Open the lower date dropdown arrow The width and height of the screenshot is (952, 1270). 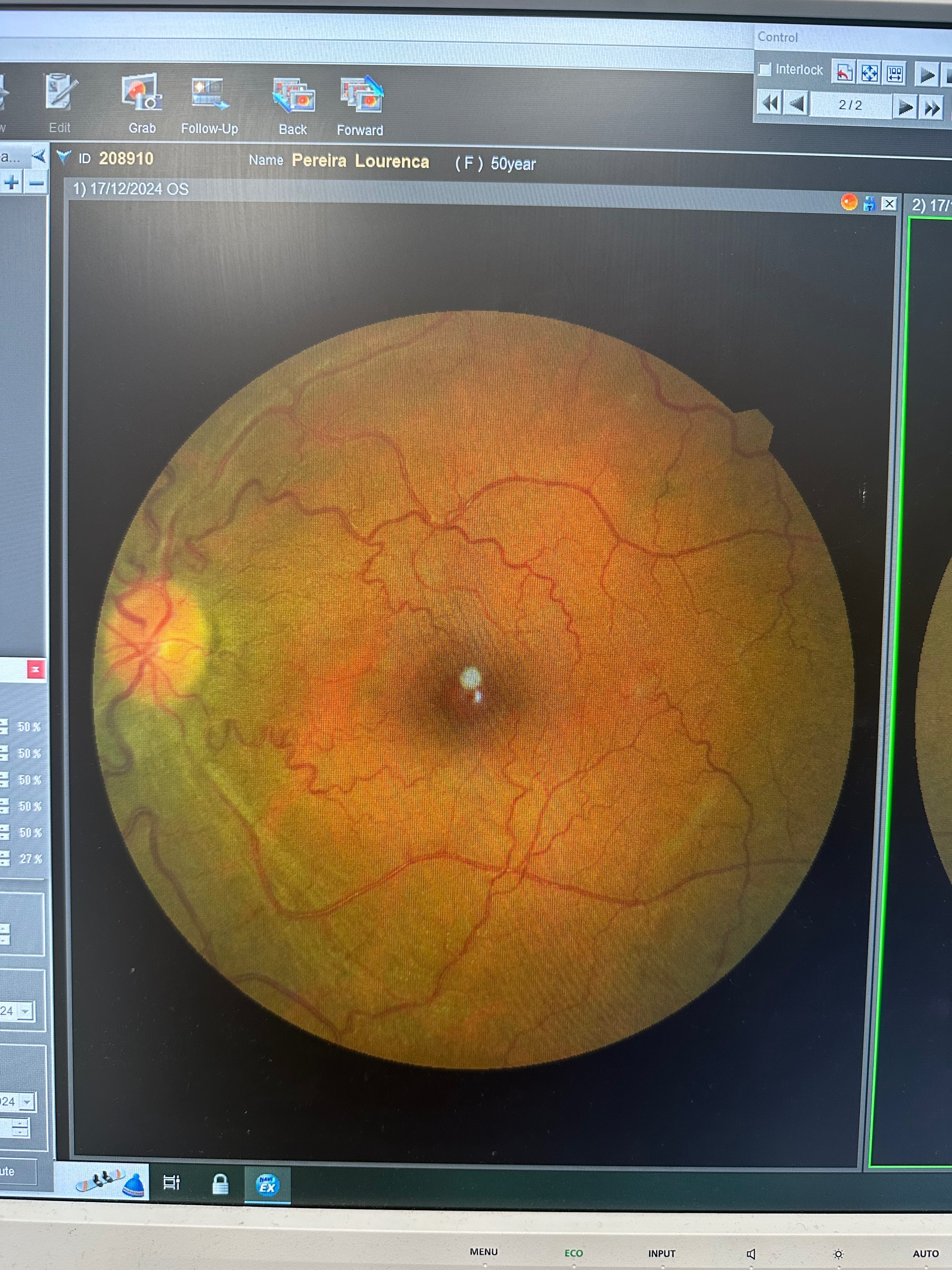[x=26, y=1101]
